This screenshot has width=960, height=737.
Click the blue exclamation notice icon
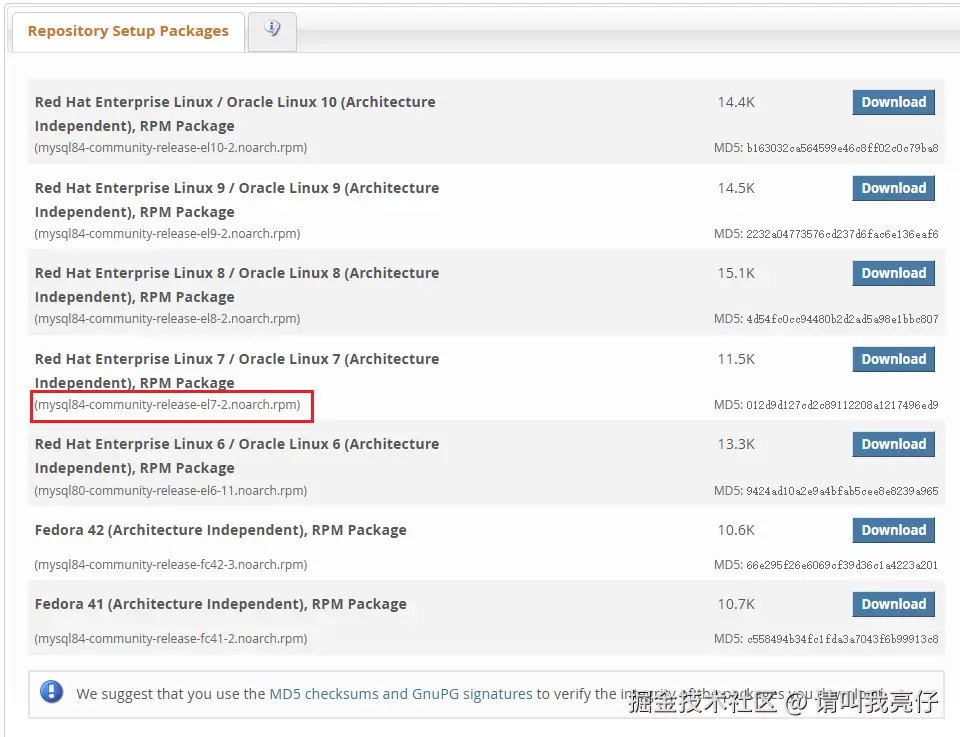(51, 692)
